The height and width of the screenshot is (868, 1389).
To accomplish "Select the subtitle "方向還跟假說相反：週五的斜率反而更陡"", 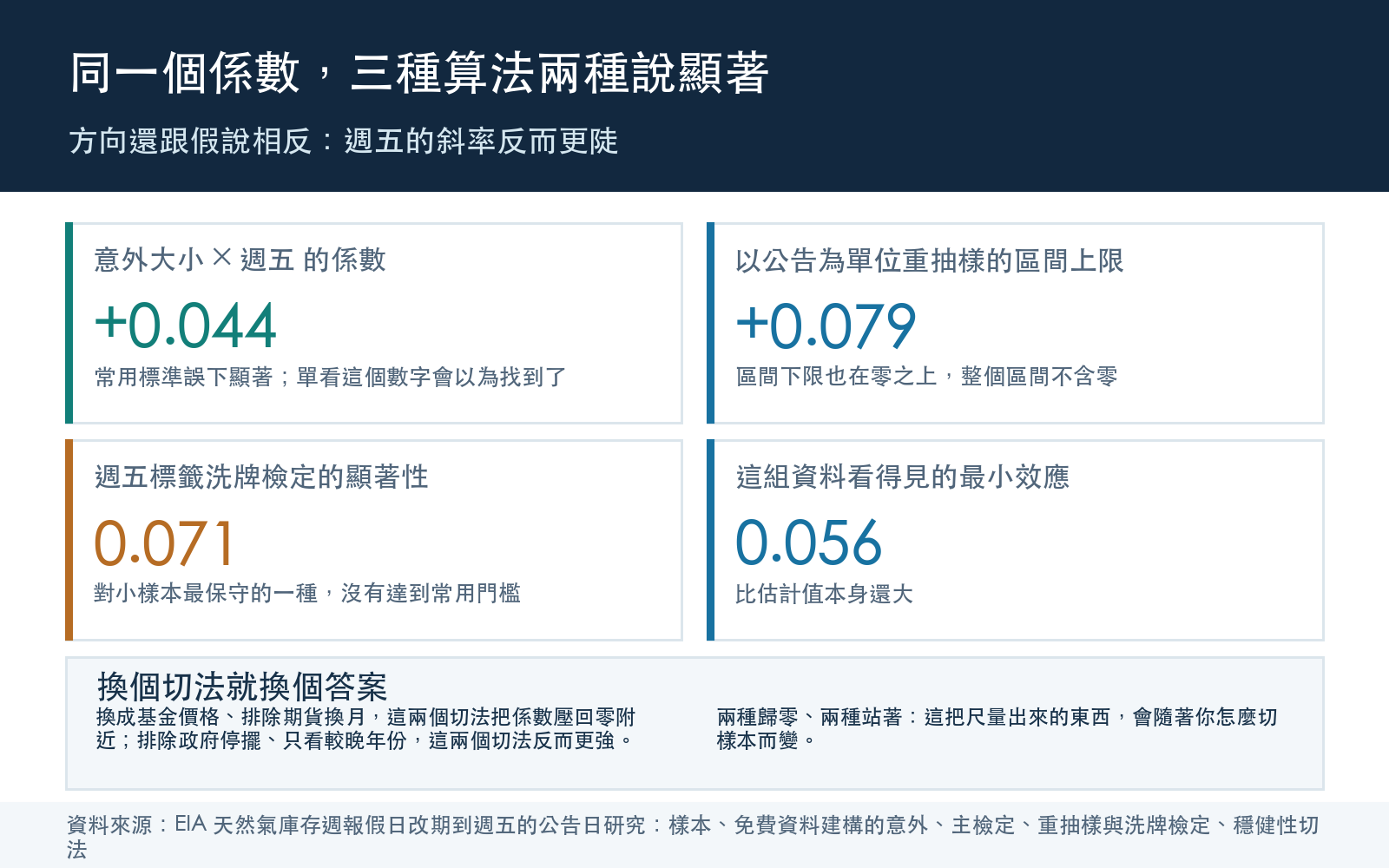I will tap(344, 141).
